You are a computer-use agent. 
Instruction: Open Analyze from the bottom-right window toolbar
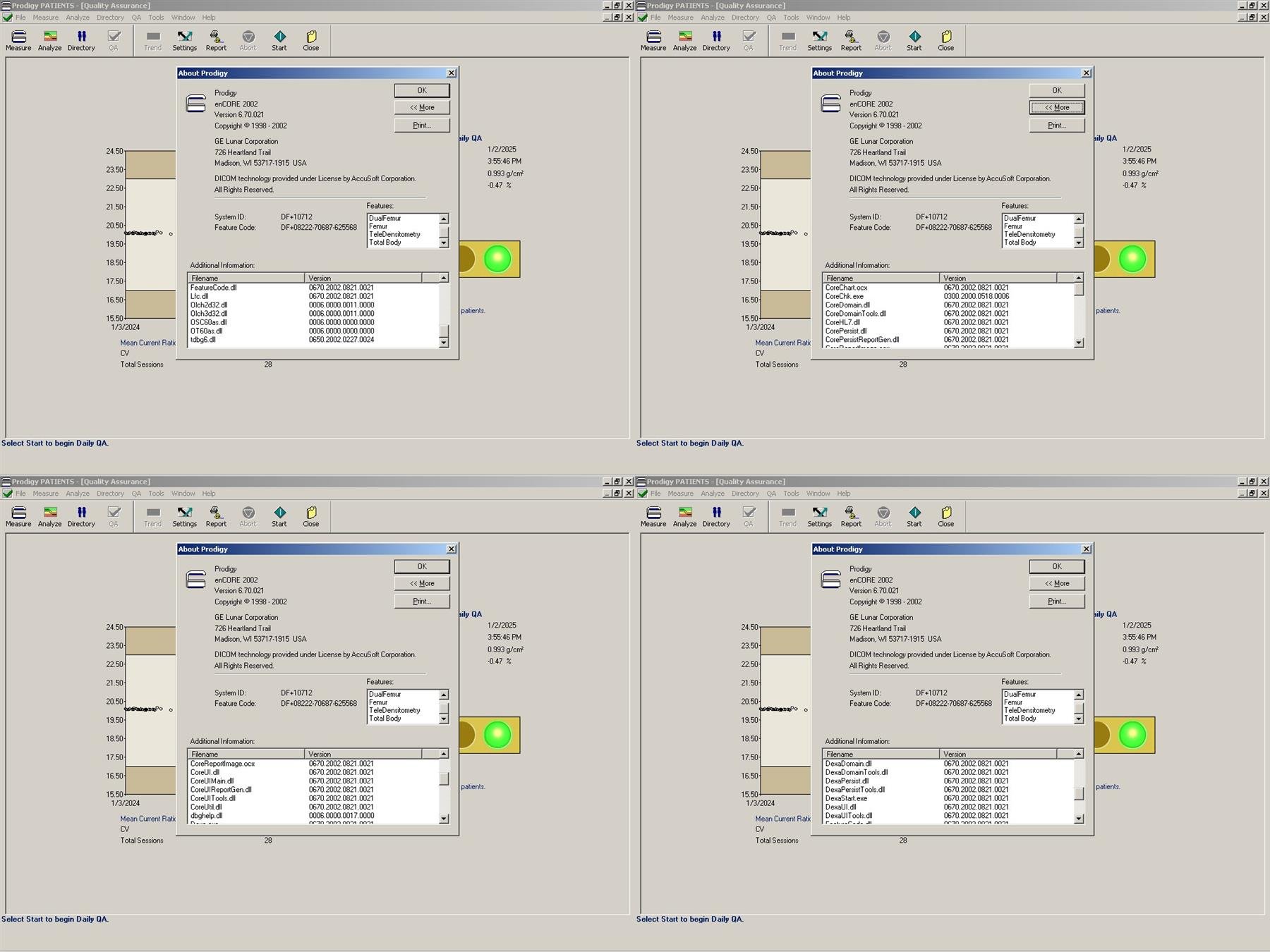(x=684, y=516)
